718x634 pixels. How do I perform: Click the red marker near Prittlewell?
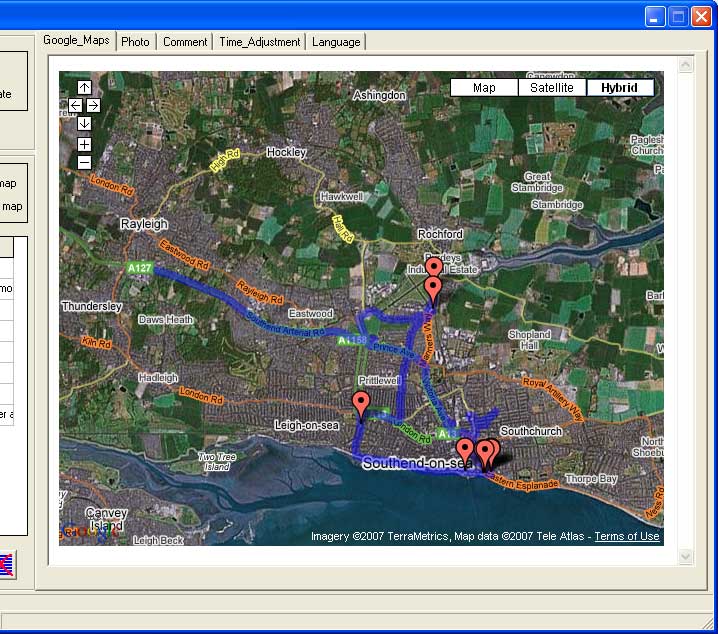coord(361,405)
